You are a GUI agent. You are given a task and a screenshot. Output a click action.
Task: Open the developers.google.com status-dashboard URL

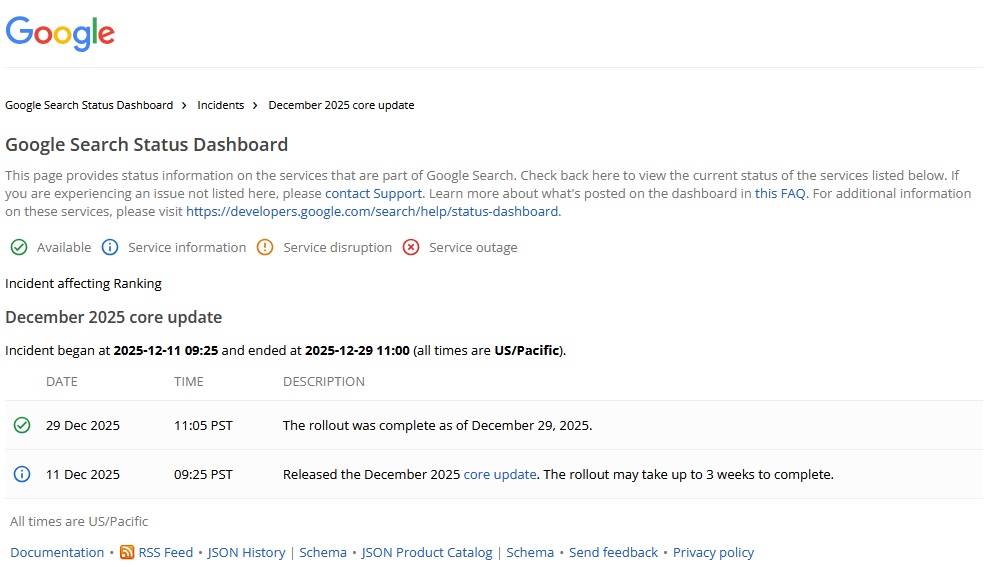372,211
